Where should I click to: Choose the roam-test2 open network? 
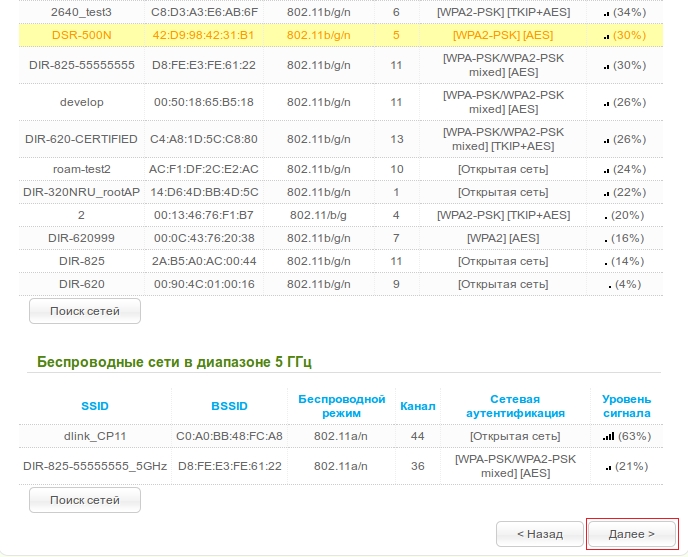82,169
